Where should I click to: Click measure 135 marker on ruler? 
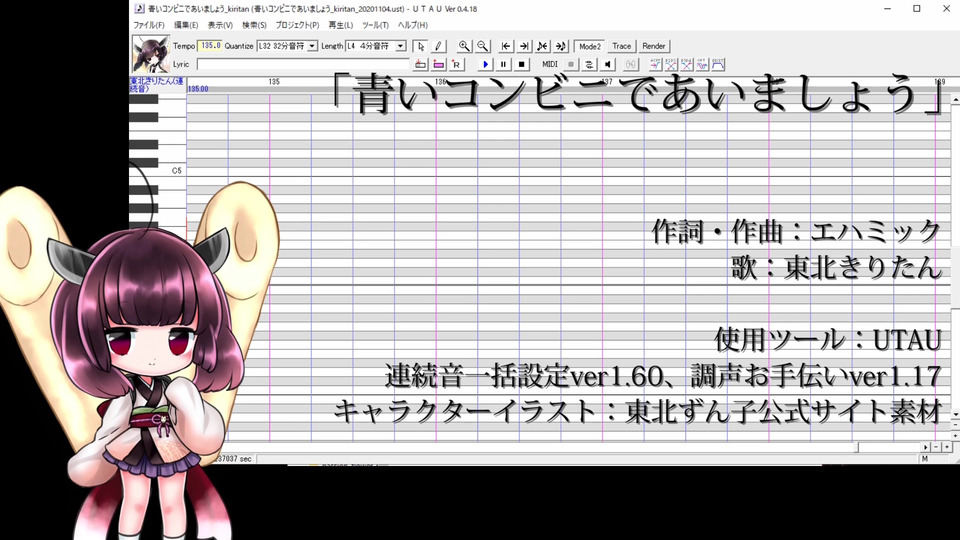point(274,81)
